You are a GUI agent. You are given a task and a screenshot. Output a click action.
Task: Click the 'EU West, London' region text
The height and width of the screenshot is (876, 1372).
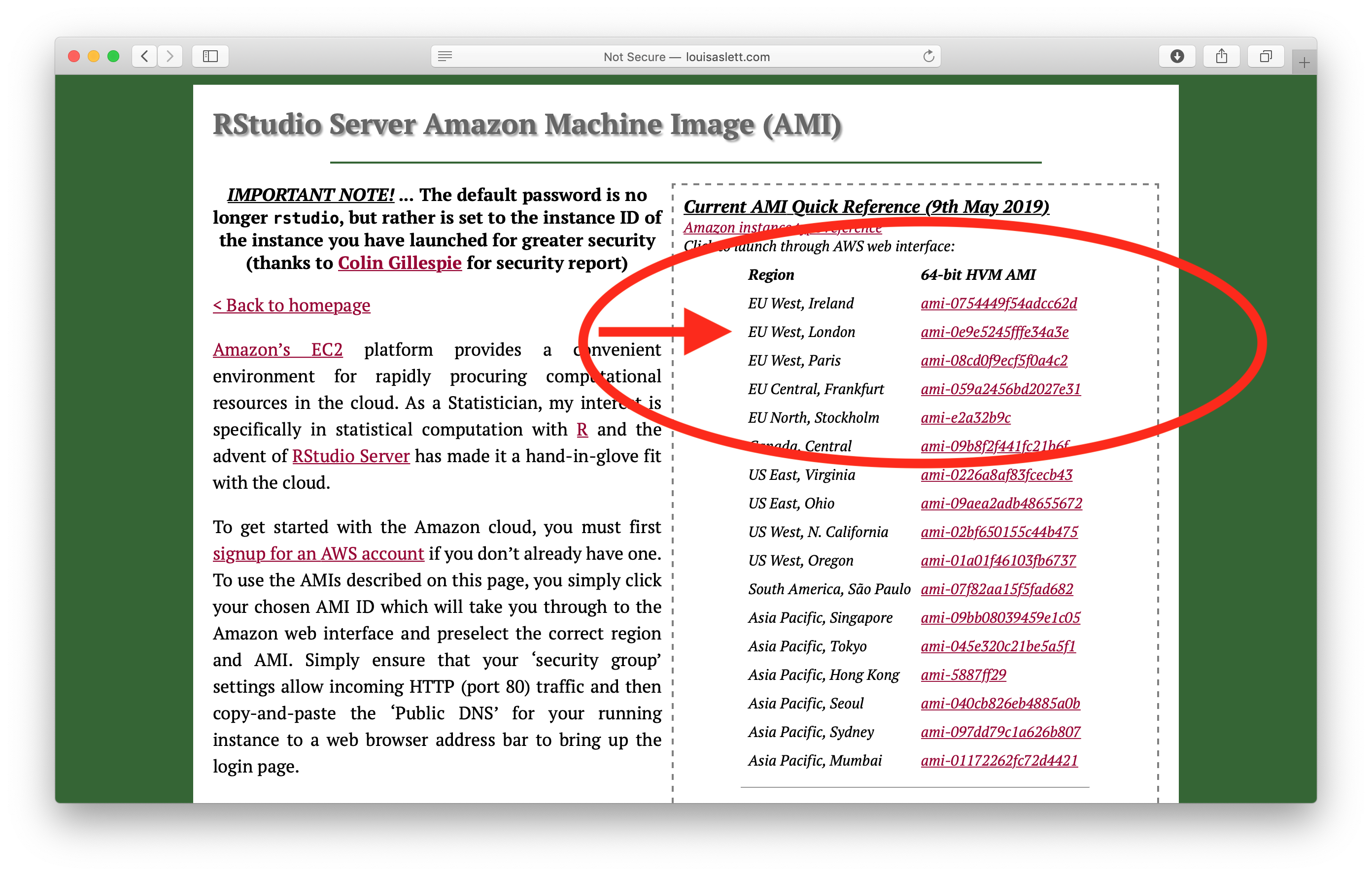pos(801,332)
